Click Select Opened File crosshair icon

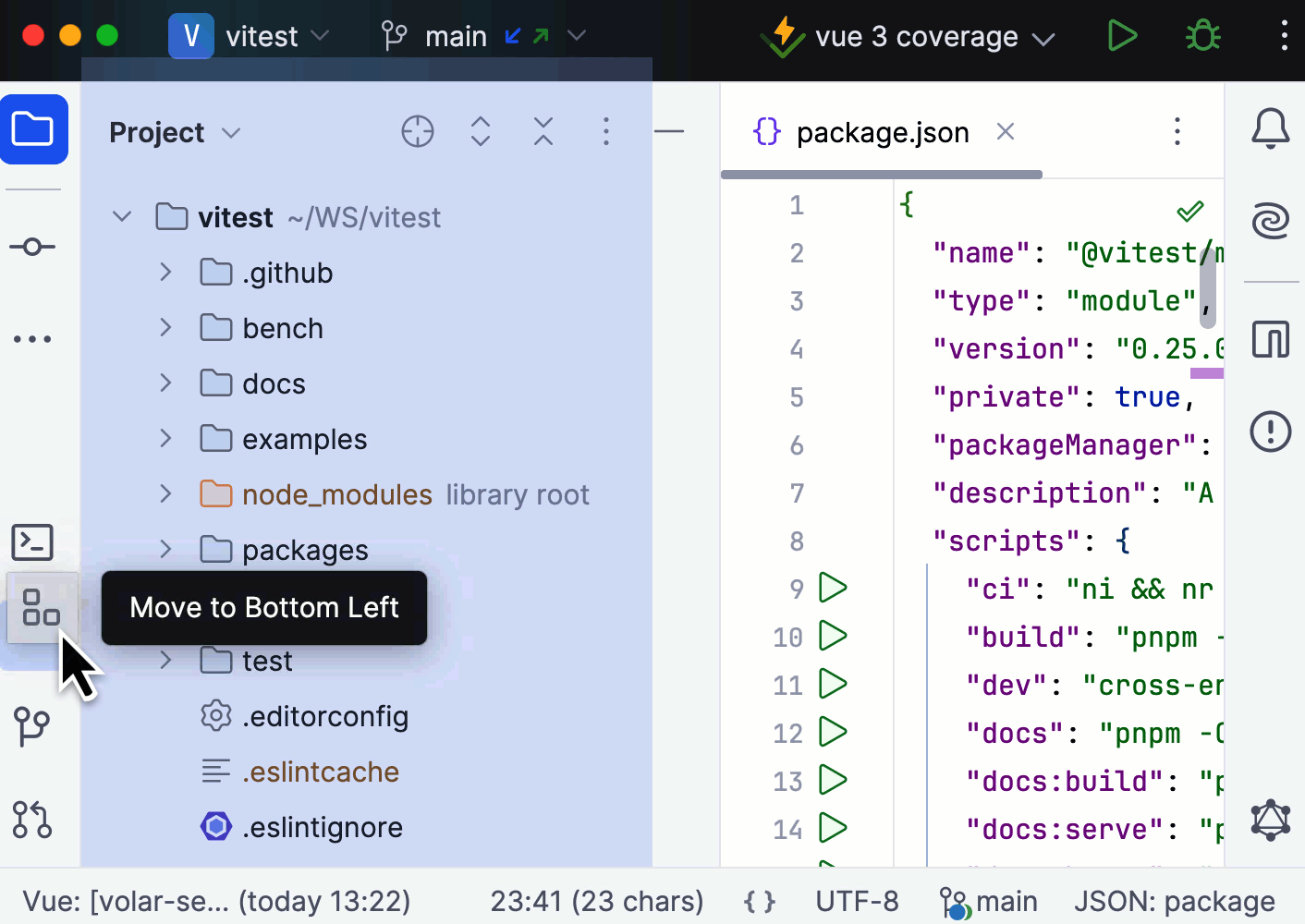coord(418,132)
